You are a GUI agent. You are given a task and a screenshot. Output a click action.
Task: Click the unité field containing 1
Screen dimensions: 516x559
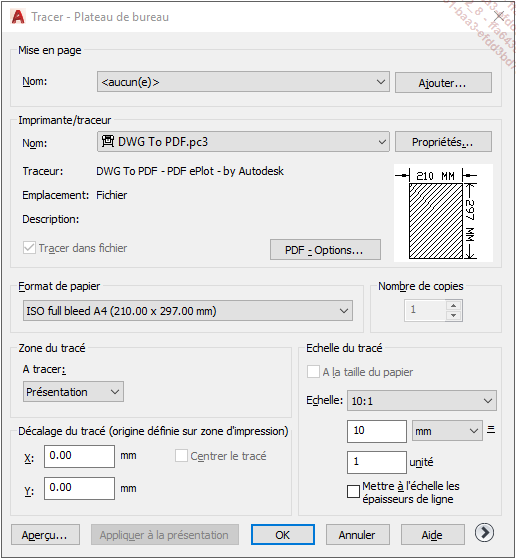click(x=377, y=462)
